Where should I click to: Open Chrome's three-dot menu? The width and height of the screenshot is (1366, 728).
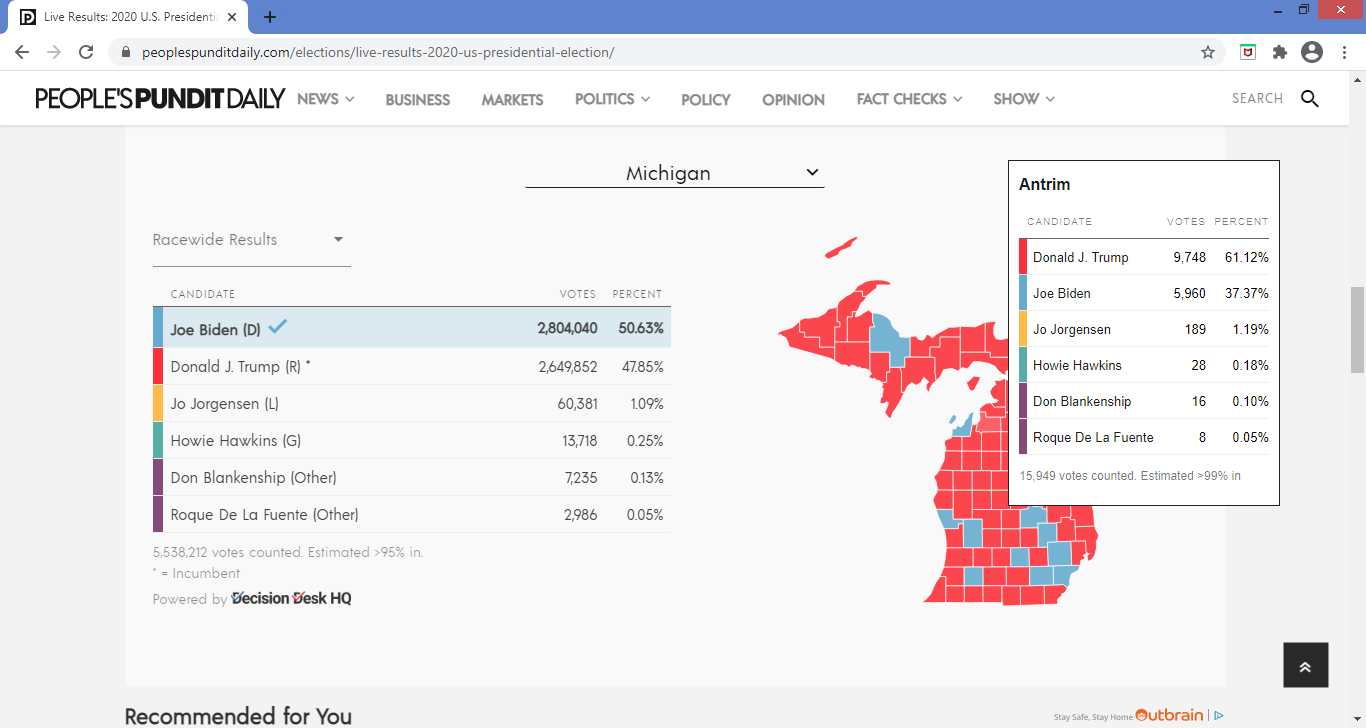point(1342,52)
